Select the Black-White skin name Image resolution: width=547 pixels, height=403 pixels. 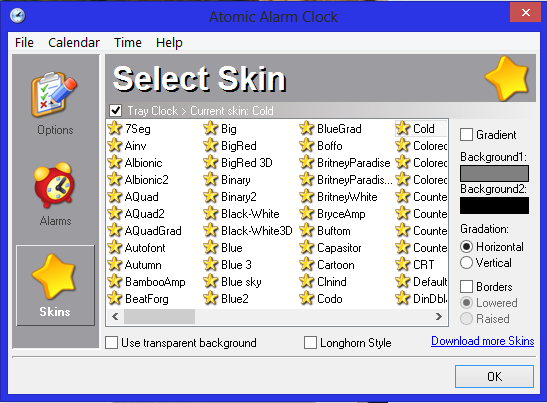[250, 214]
